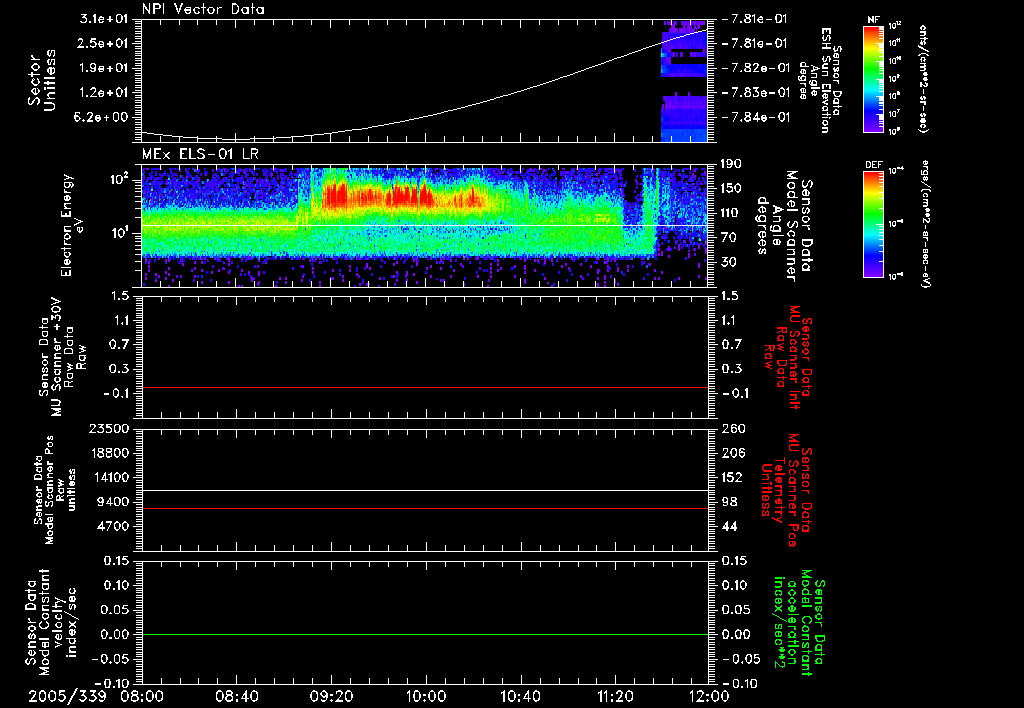This screenshot has width=1024, height=708.
Task: Click the '23500' scanner position tick
Action: click(108, 428)
